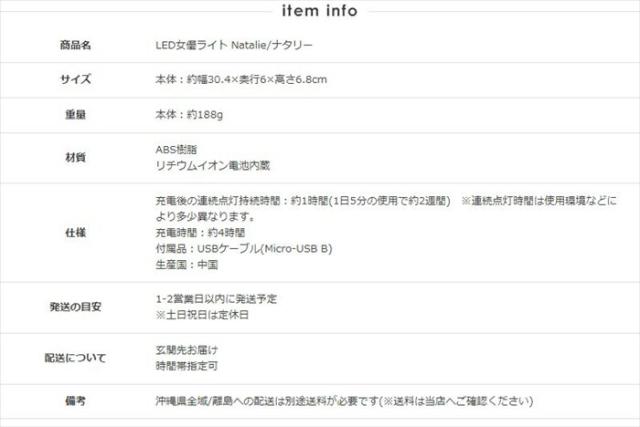Click the '生産国：中国' line
The width and height of the screenshot is (640, 427).
(x=187, y=265)
